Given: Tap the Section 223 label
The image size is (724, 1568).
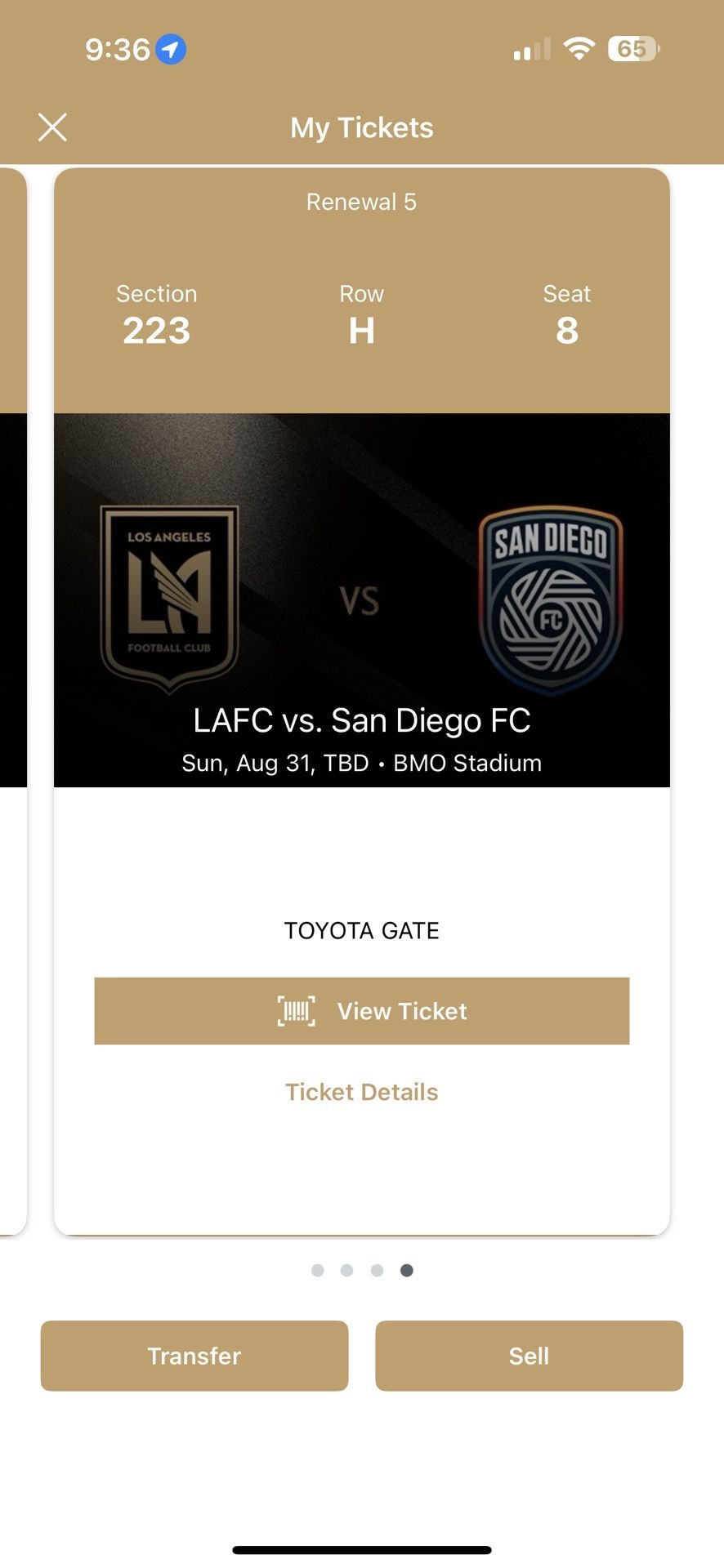Looking at the screenshot, I should [x=156, y=314].
